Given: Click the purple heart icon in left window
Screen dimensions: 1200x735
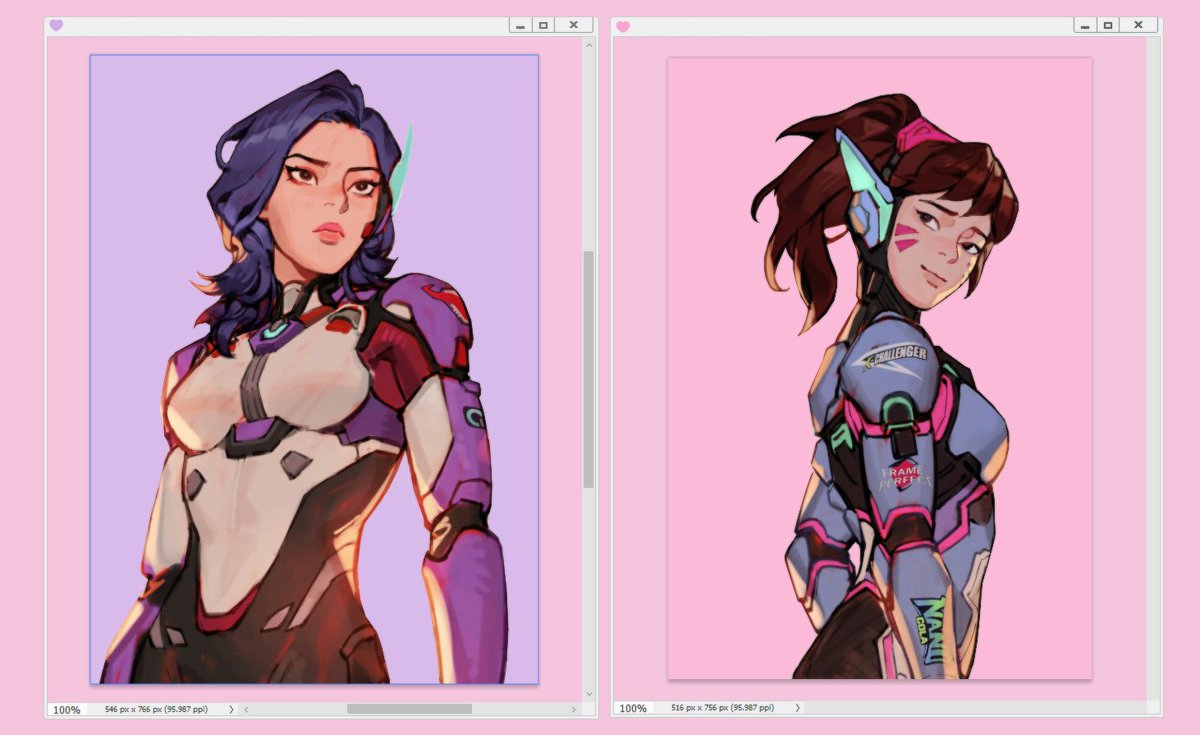Looking at the screenshot, I should (56, 25).
